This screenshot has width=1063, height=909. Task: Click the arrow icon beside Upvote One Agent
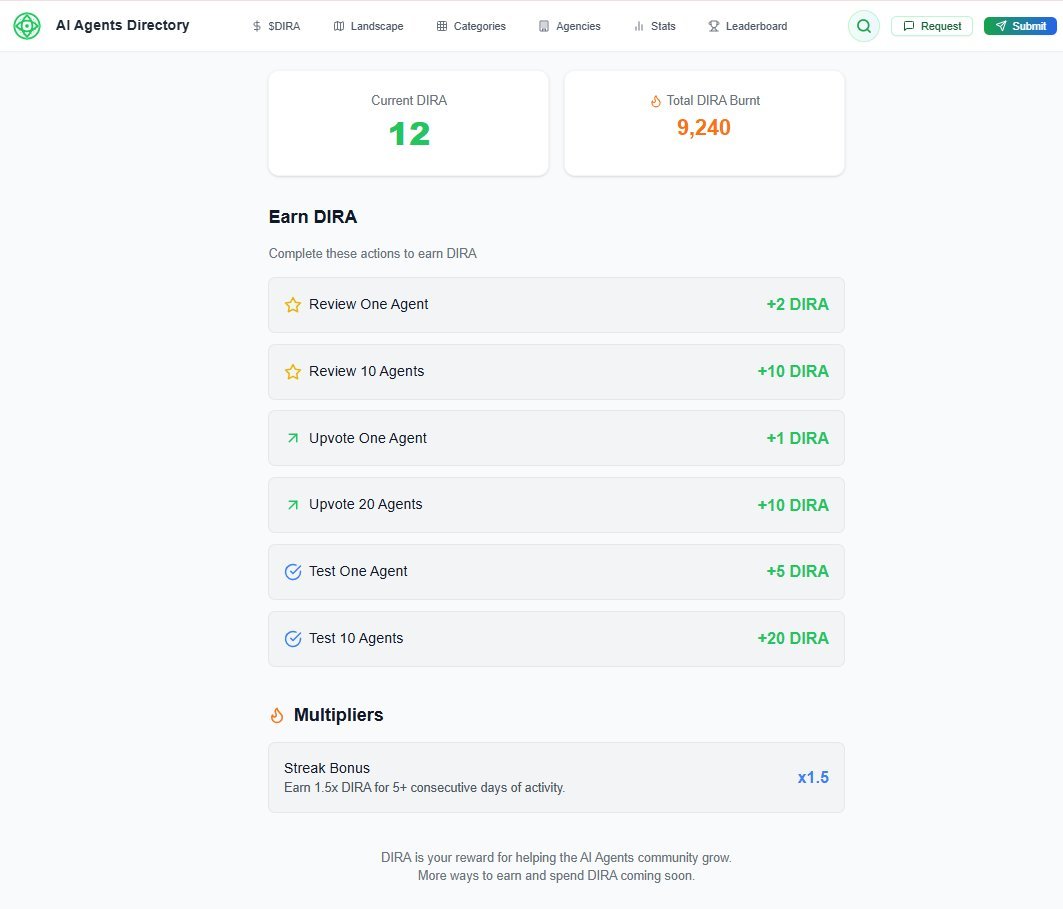click(x=293, y=438)
